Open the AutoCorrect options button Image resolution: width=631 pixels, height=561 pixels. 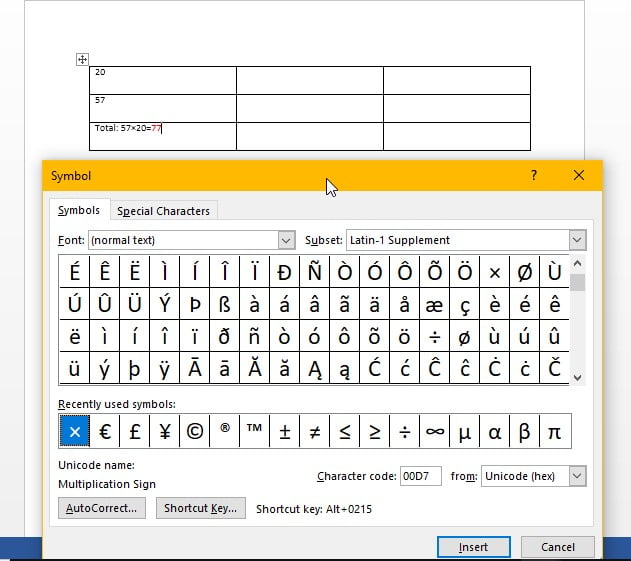[x=102, y=508]
